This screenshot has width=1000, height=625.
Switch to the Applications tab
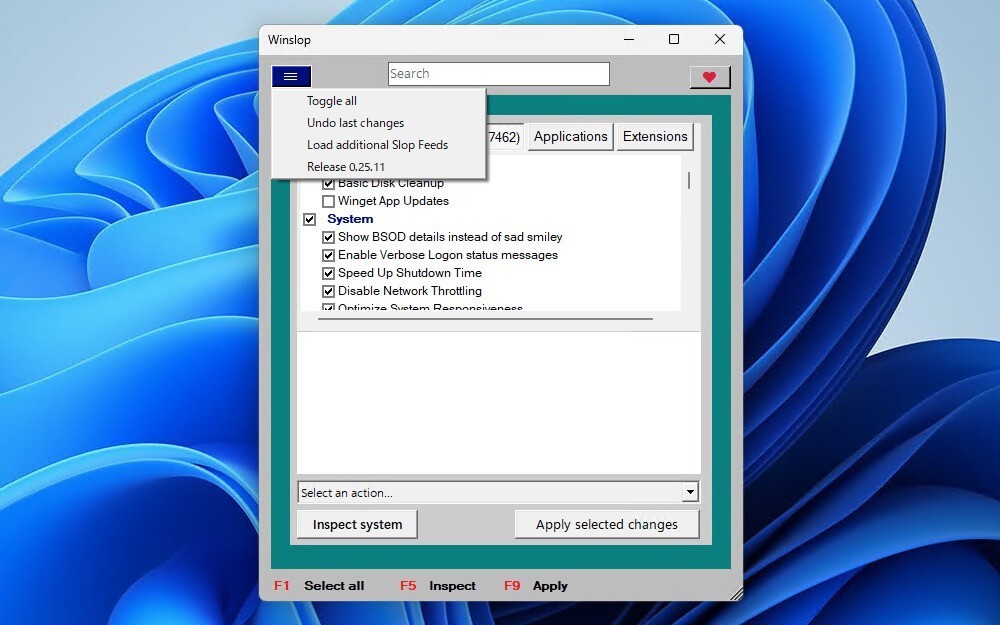[570, 137]
